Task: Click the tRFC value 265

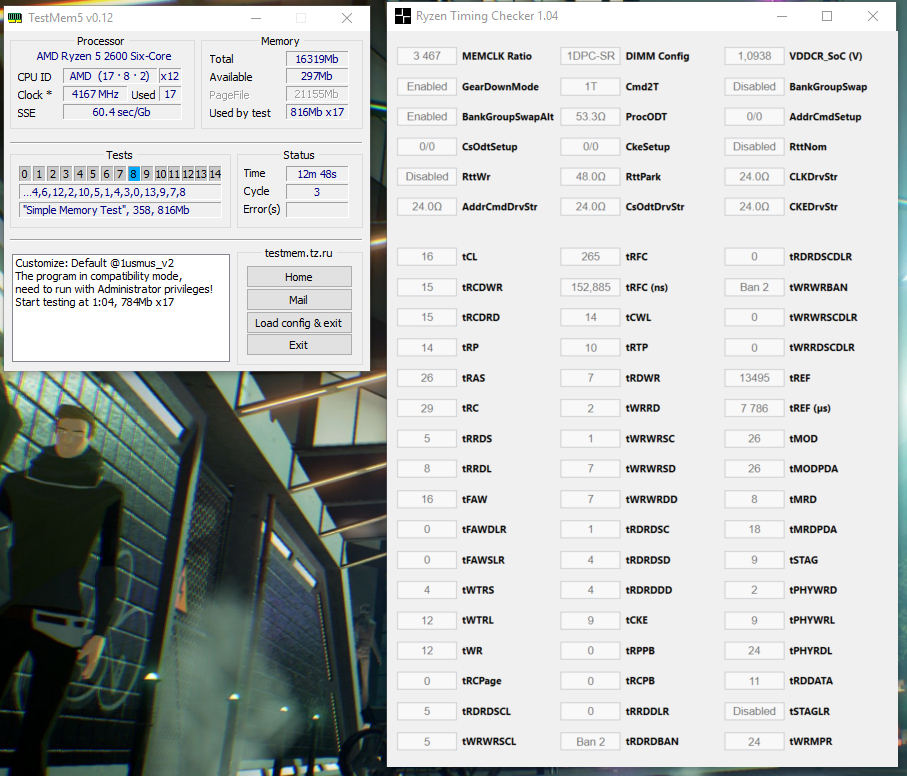Action: pyautogui.click(x=591, y=257)
